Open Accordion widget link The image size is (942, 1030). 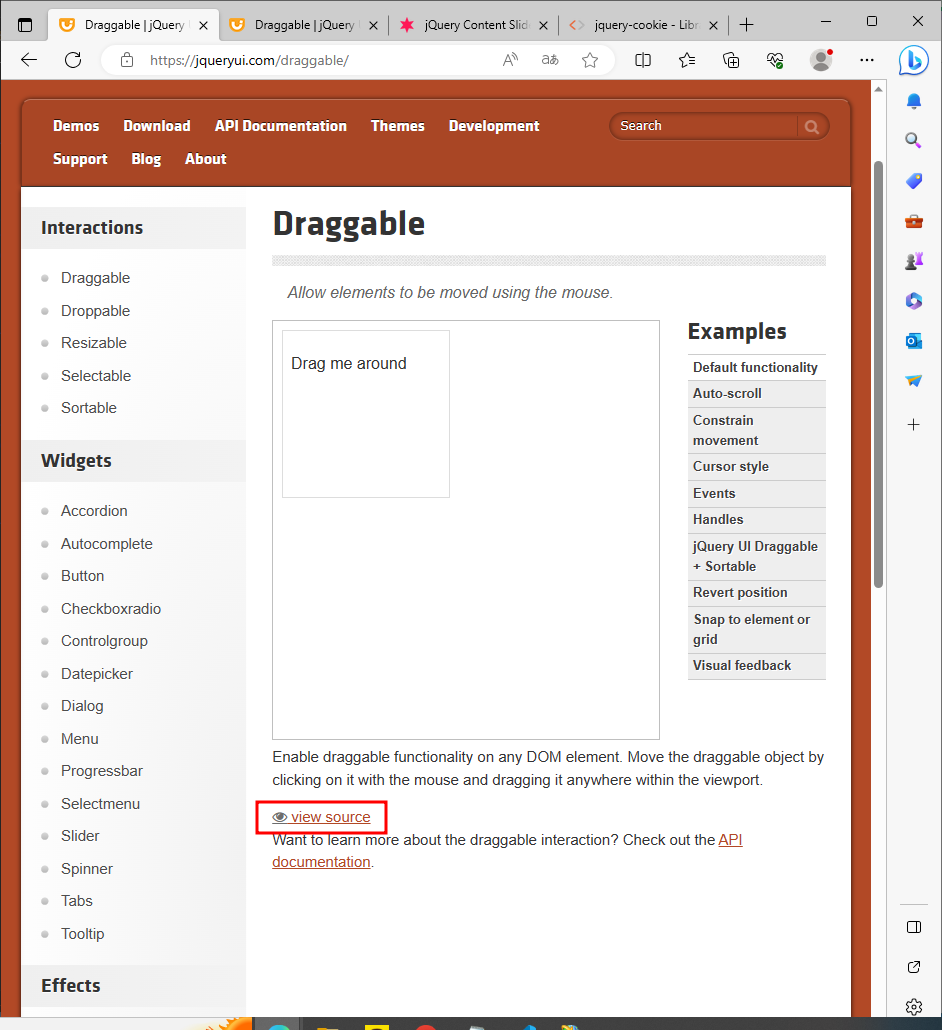pyautogui.click(x=94, y=511)
